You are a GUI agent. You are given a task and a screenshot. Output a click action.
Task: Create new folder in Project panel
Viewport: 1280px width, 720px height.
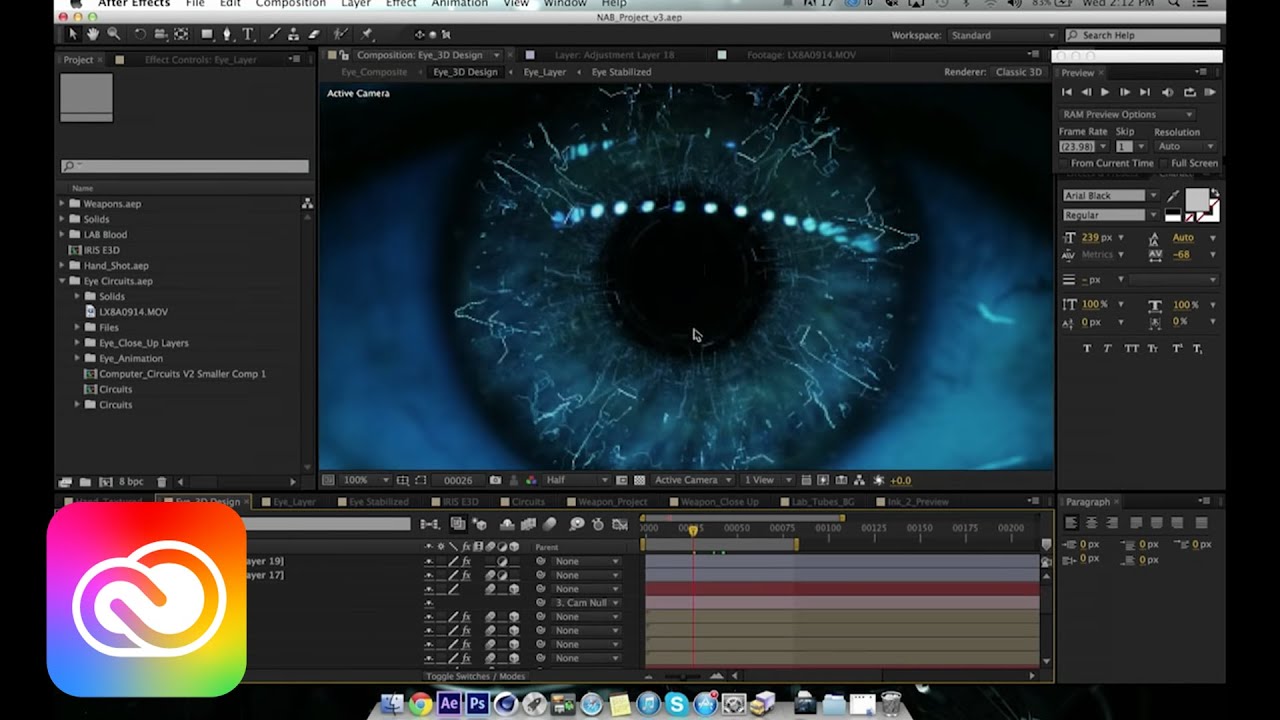click(x=85, y=482)
